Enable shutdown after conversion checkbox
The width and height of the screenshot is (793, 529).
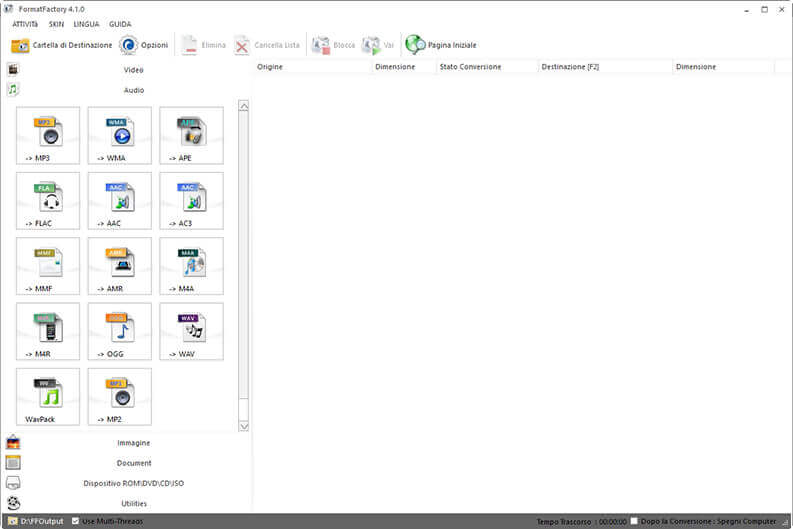pyautogui.click(x=634, y=521)
